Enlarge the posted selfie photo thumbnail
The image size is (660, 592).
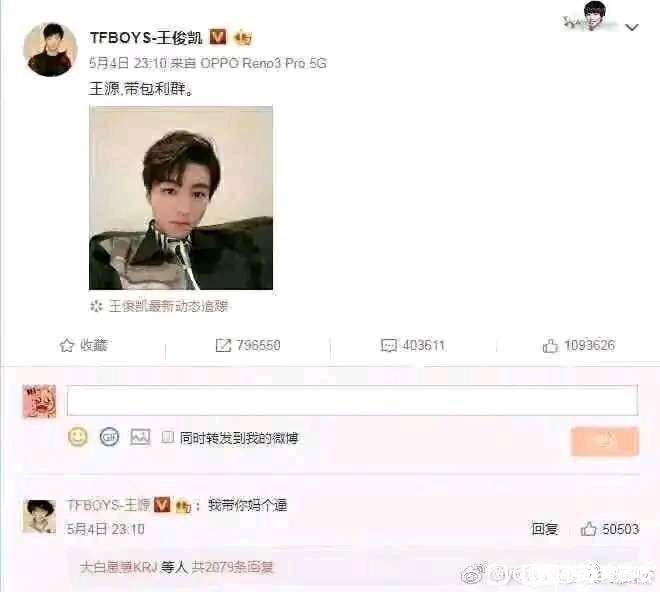(x=181, y=198)
